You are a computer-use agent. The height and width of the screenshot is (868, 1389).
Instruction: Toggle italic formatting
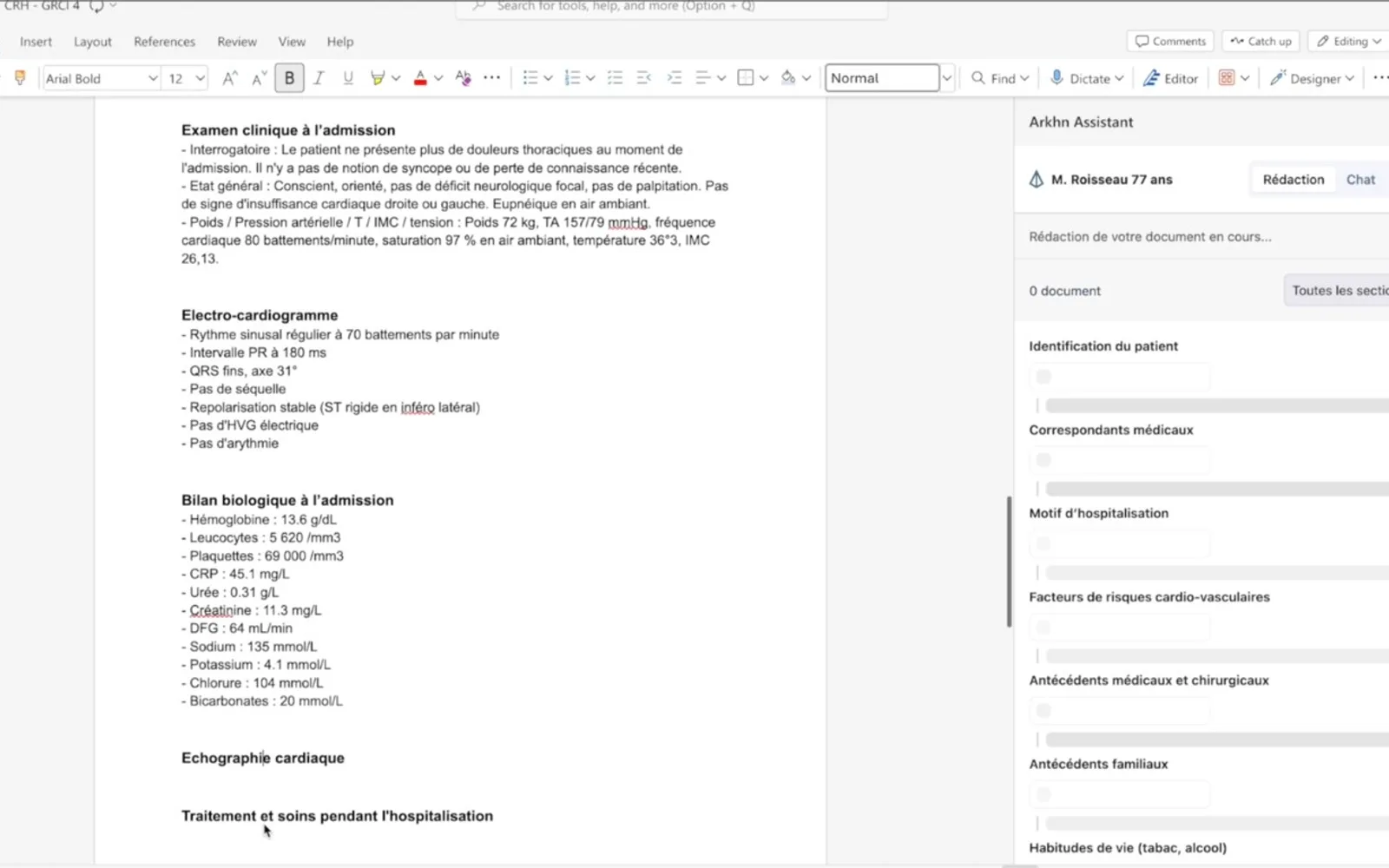point(319,78)
